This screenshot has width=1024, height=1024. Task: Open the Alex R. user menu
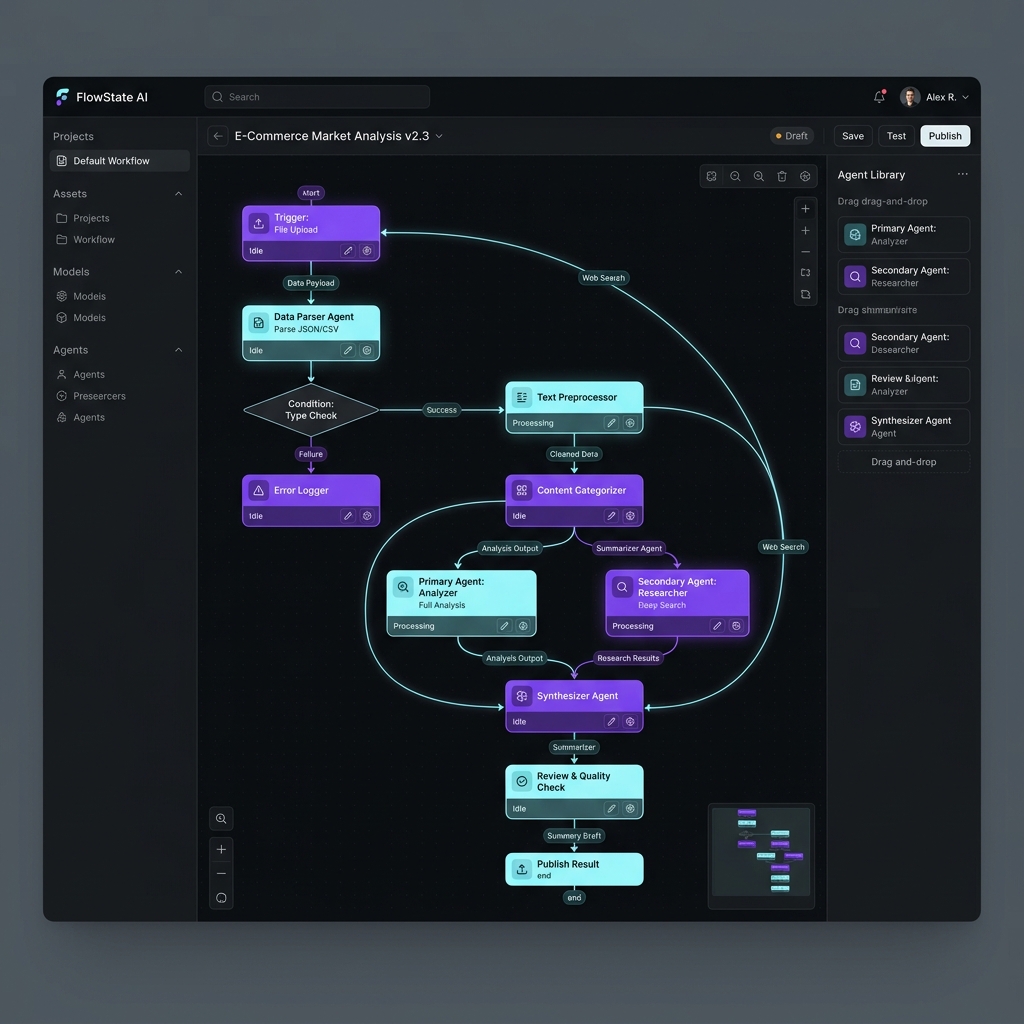pyautogui.click(x=935, y=97)
